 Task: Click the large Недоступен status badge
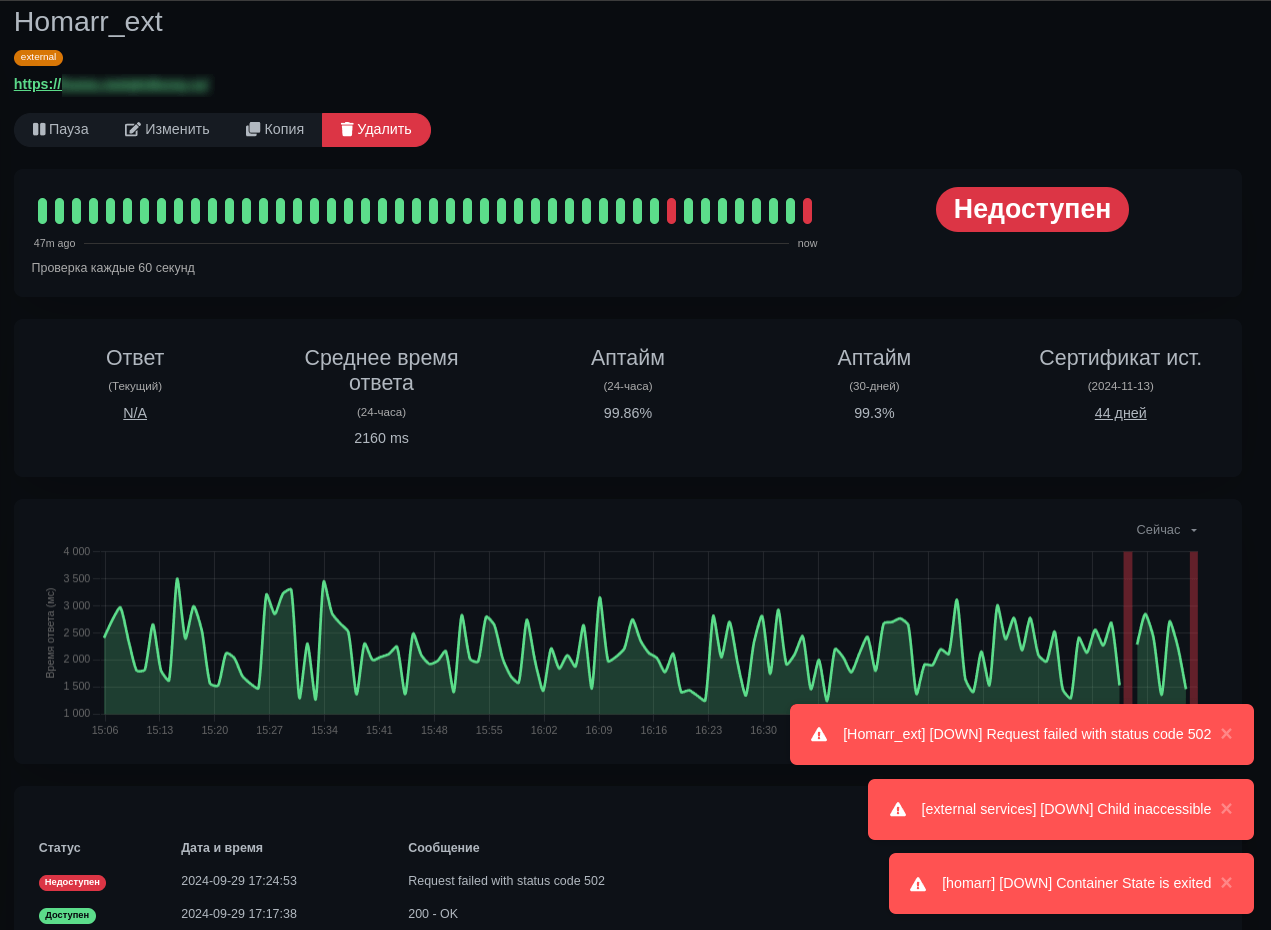(1032, 209)
